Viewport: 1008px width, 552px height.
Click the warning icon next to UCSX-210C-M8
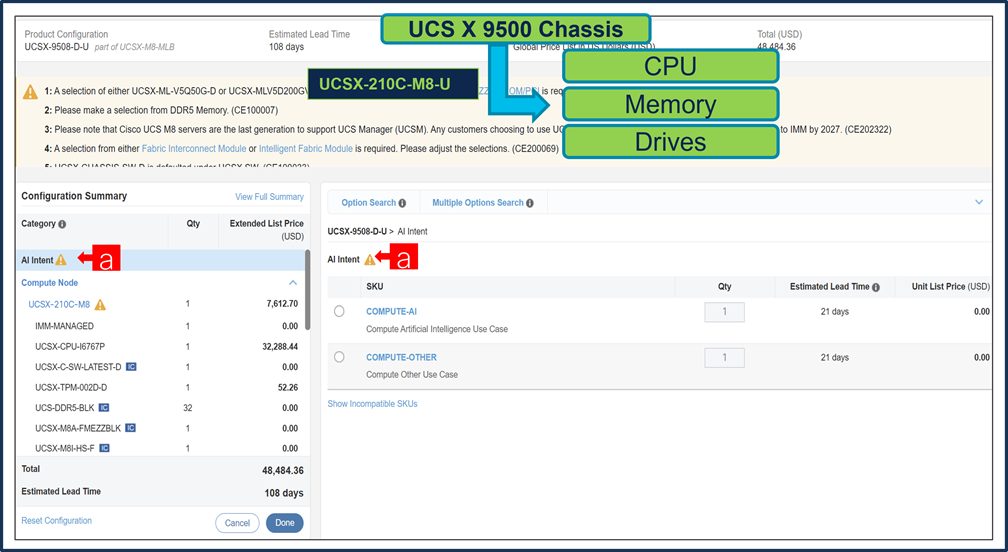100,305
